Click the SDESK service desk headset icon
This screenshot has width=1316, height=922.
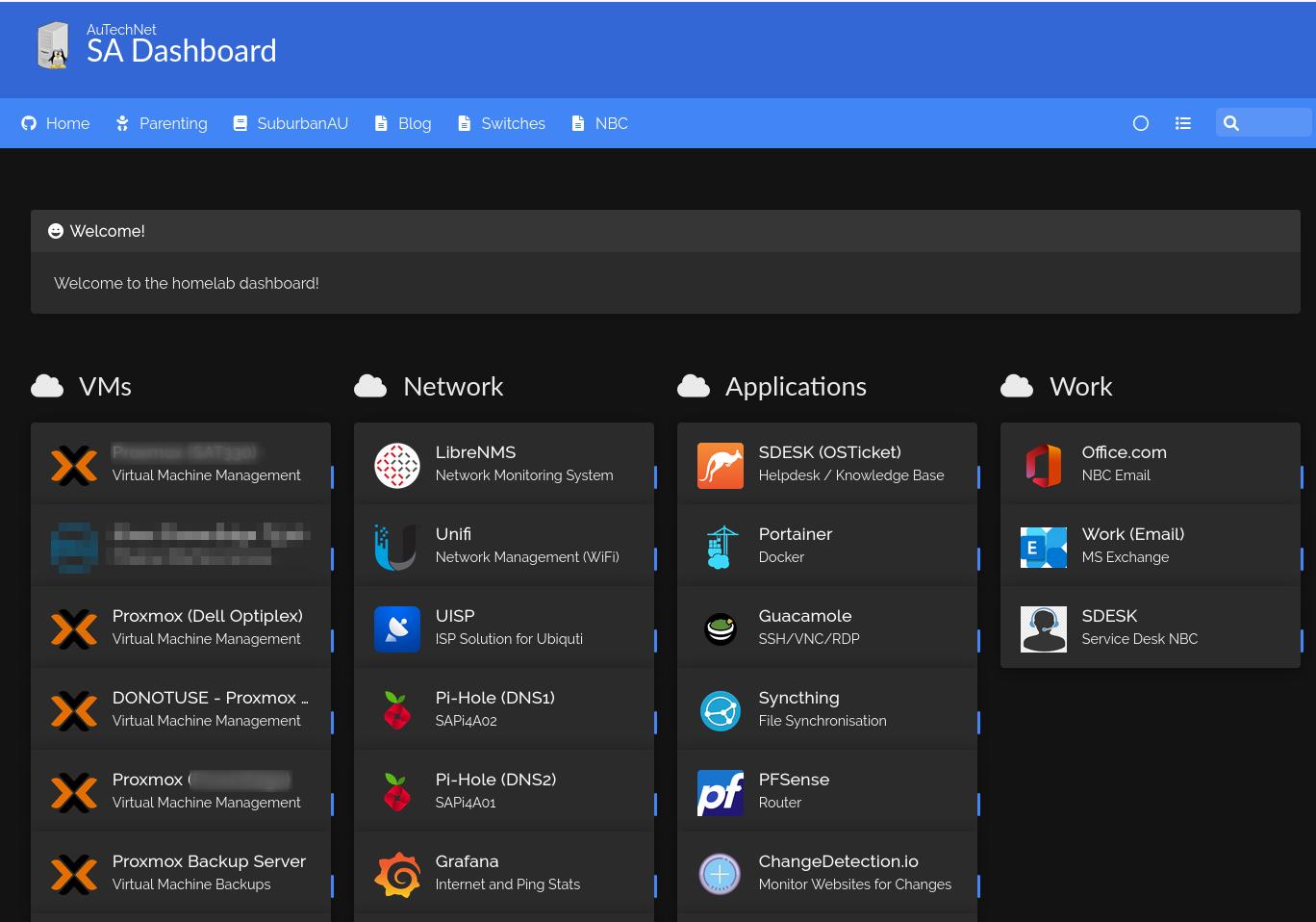coord(1043,629)
